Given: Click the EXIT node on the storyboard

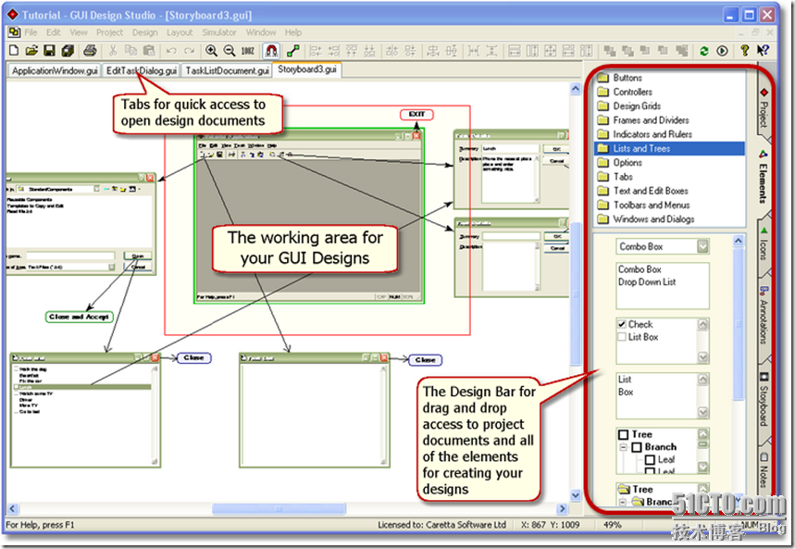Looking at the screenshot, I should coord(417,114).
